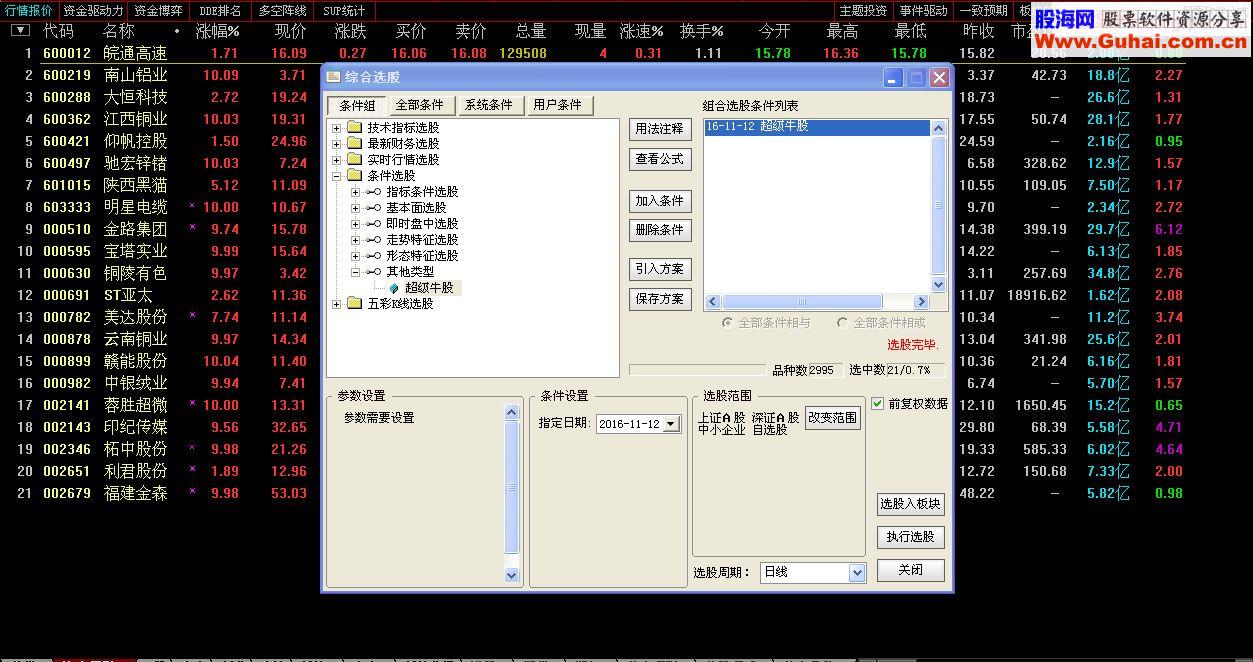
Task: Click the formula icon beside 超级牛股
Action: tap(394, 288)
